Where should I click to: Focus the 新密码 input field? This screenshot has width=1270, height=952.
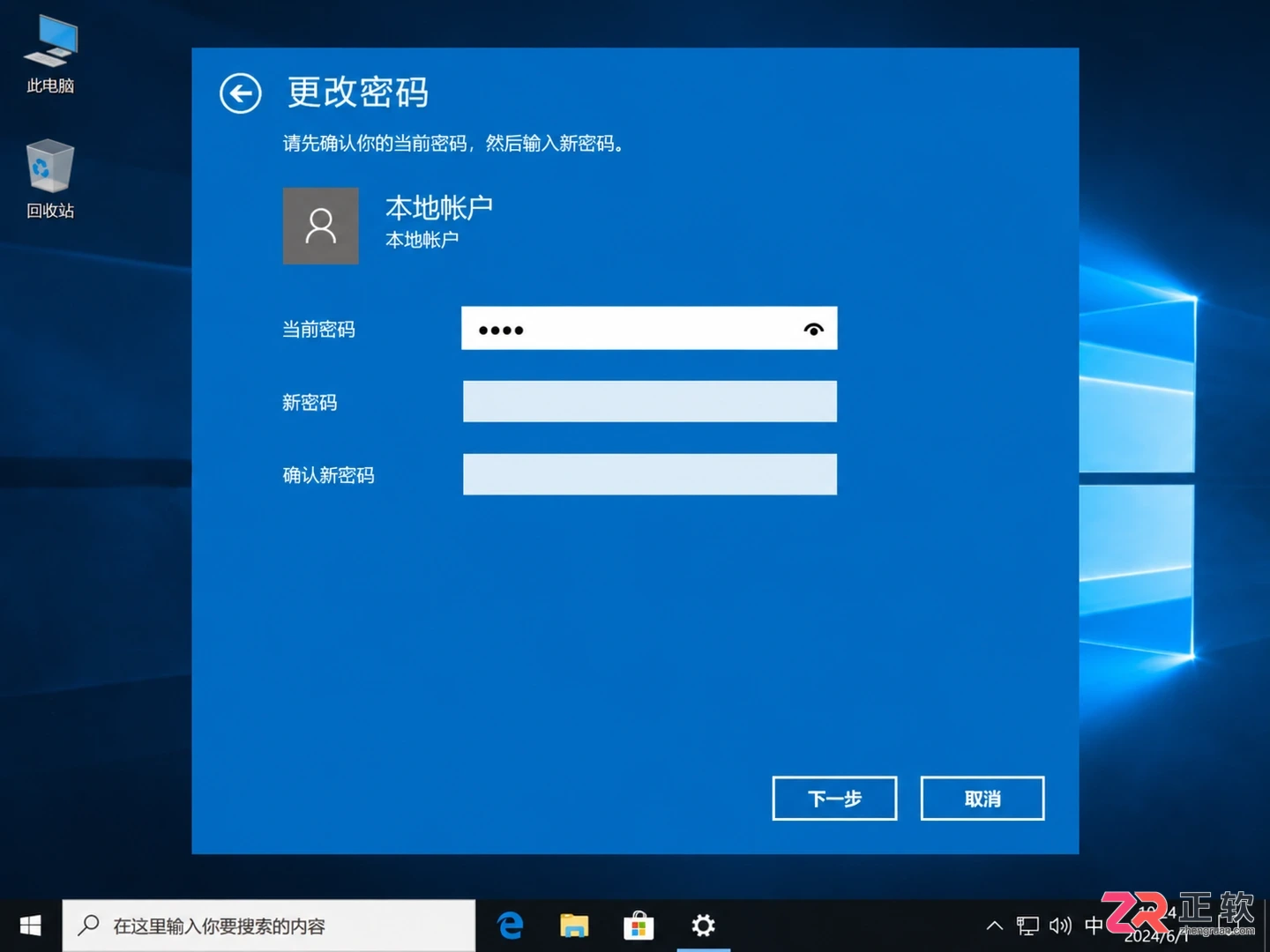[x=650, y=401]
